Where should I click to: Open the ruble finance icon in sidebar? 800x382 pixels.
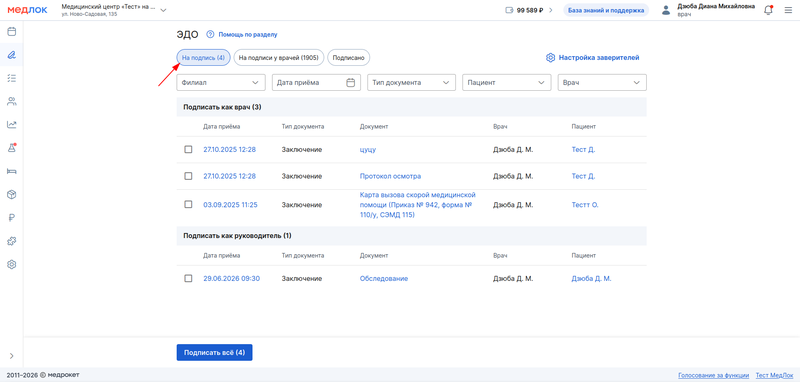11,218
